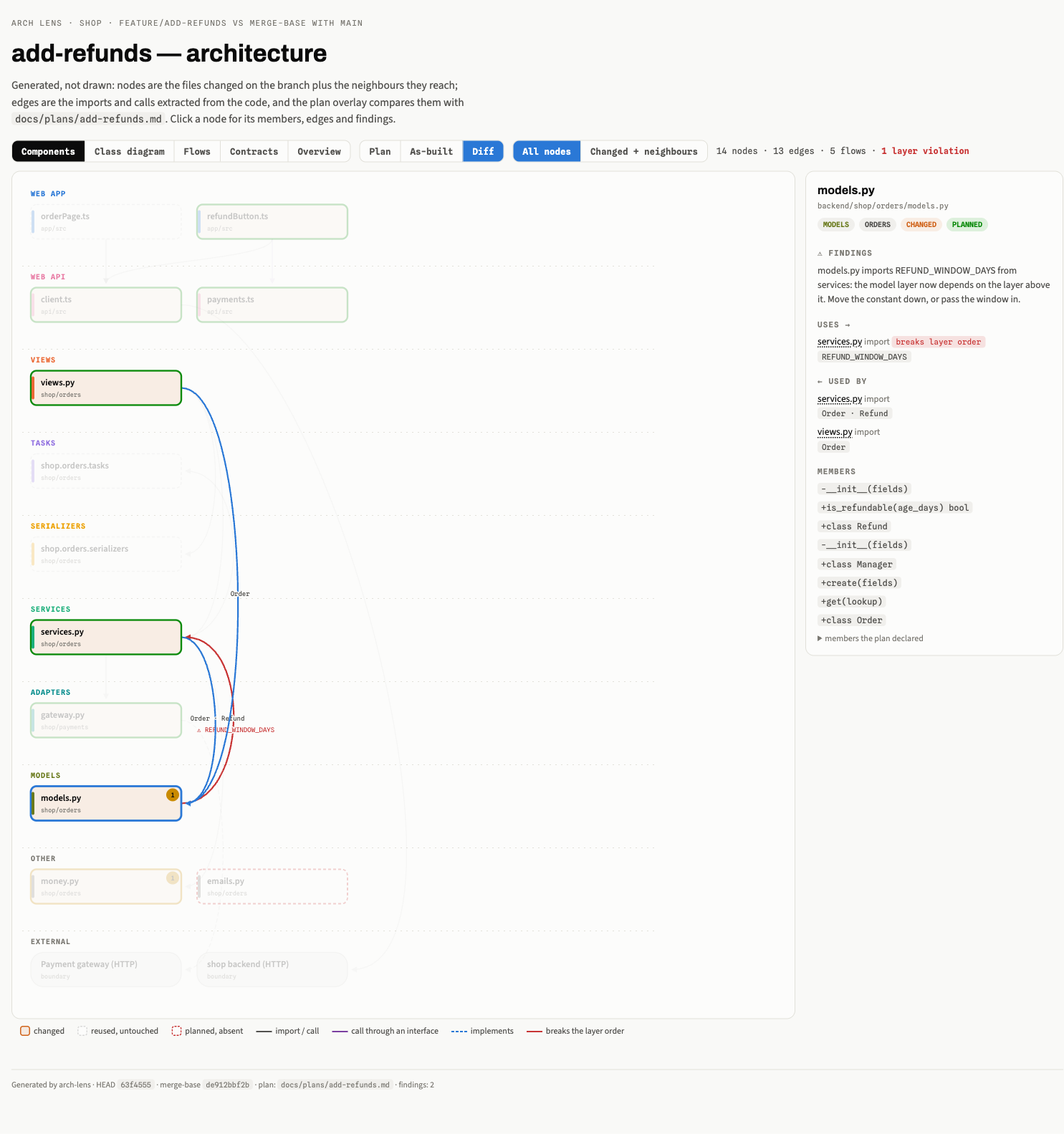
Task: Open the Overview tab
Action: pos(320,151)
